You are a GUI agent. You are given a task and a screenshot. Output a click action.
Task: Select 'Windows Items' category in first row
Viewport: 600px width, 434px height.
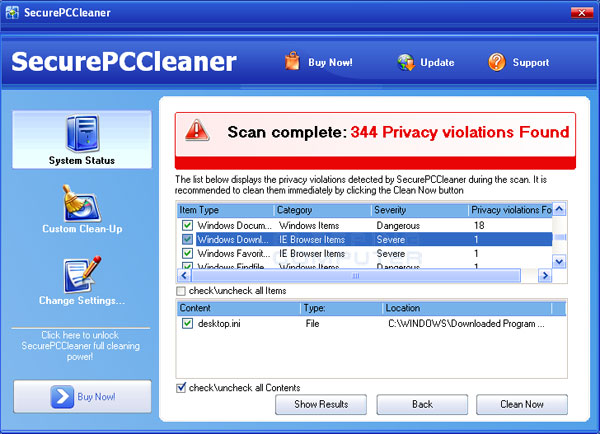(309, 225)
